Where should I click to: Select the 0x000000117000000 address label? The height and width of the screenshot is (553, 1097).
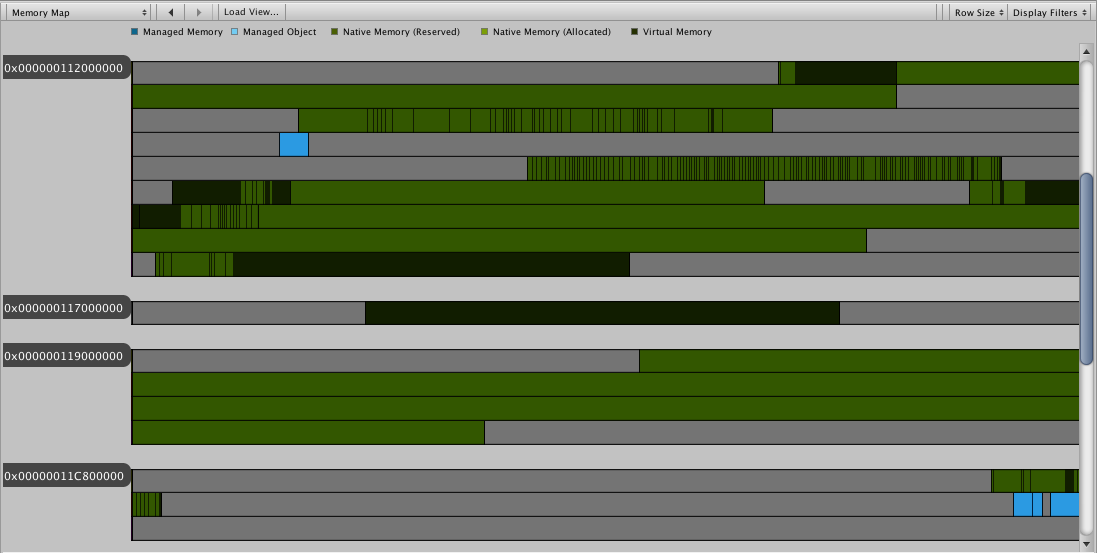click(x=65, y=308)
